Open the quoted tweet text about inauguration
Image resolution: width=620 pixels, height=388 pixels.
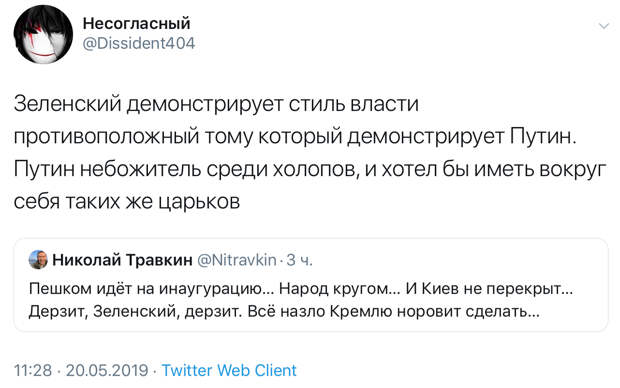(x=301, y=300)
